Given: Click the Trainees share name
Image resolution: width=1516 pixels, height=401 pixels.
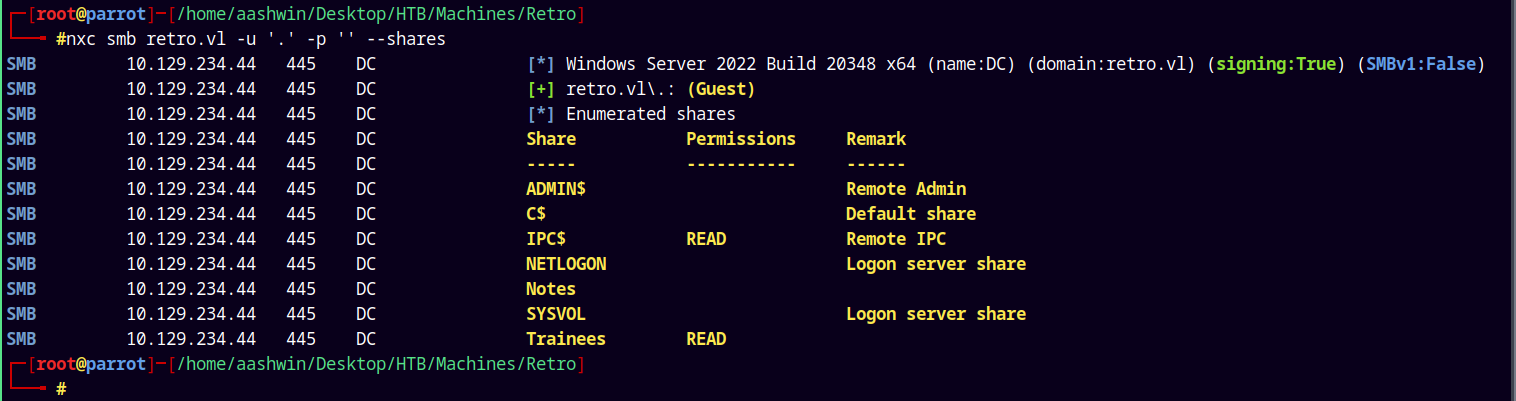Looking at the screenshot, I should coord(566,339).
